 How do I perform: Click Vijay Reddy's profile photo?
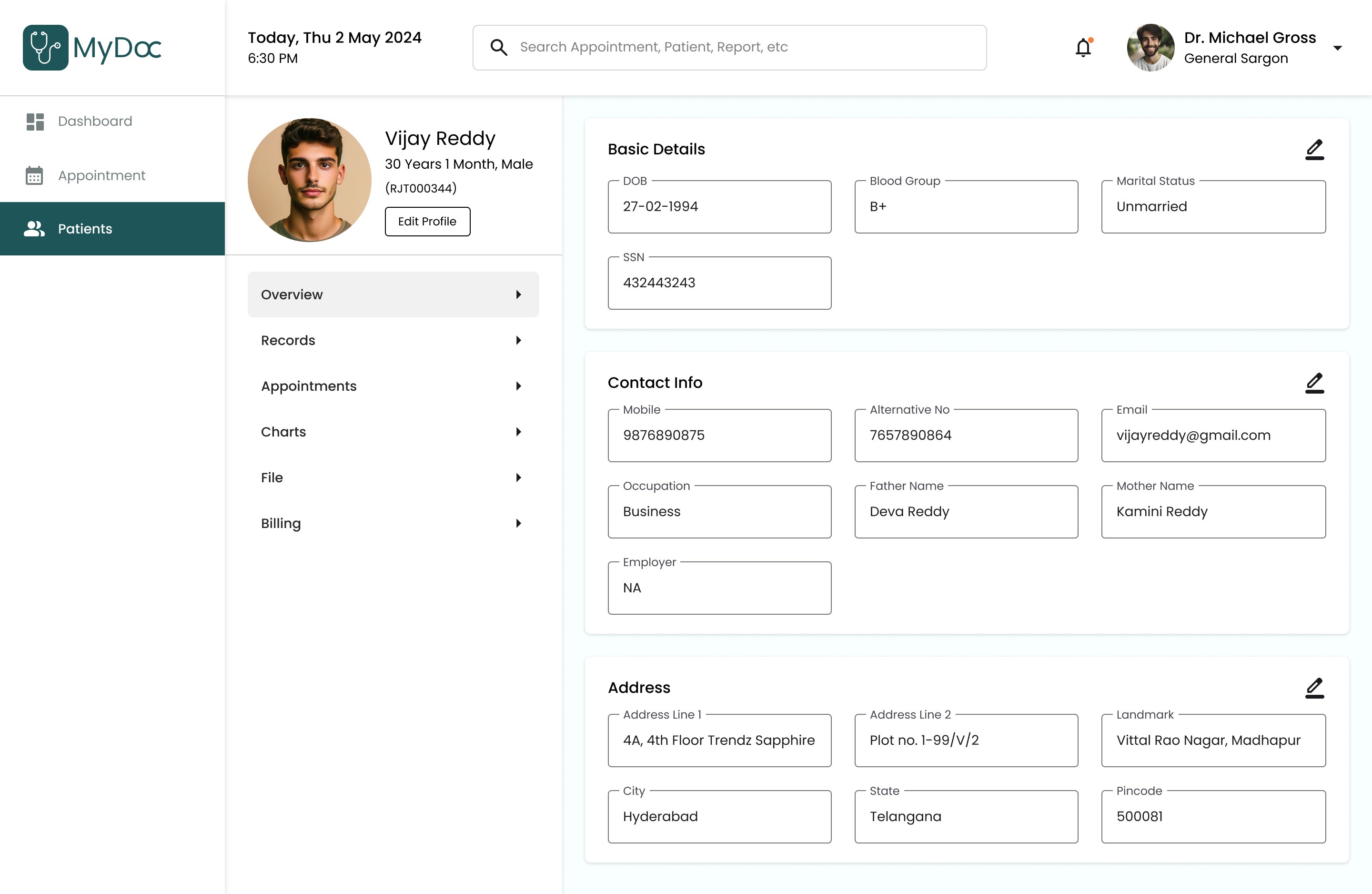(x=310, y=180)
